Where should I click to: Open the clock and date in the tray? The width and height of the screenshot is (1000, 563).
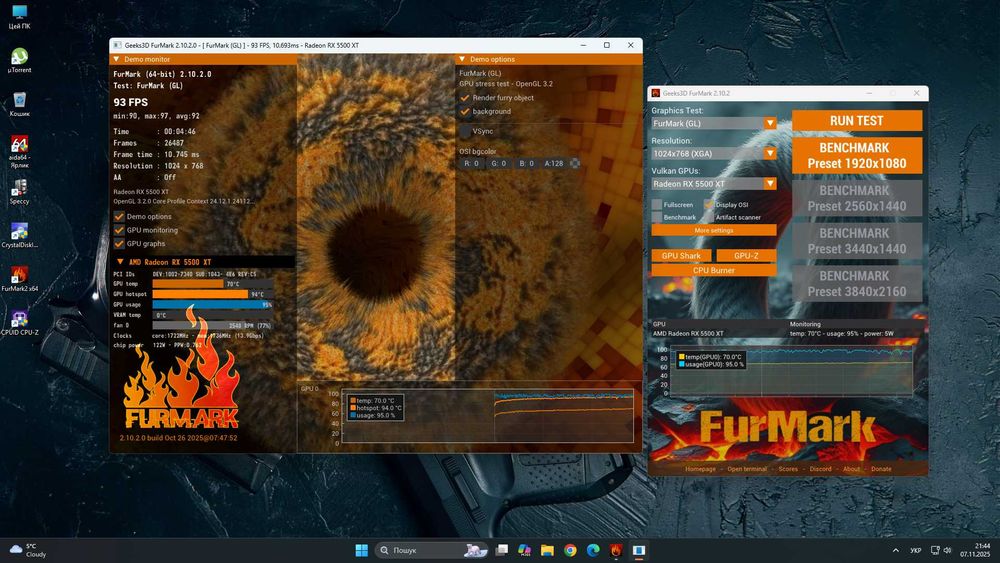point(975,550)
